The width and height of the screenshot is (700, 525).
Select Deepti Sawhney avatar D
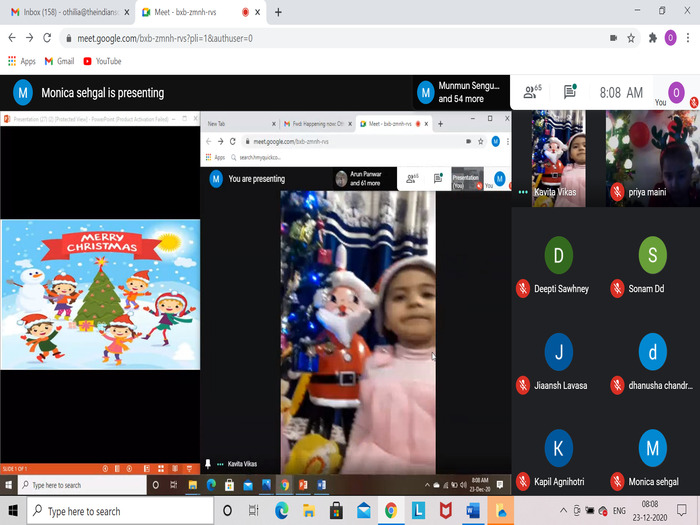558,255
